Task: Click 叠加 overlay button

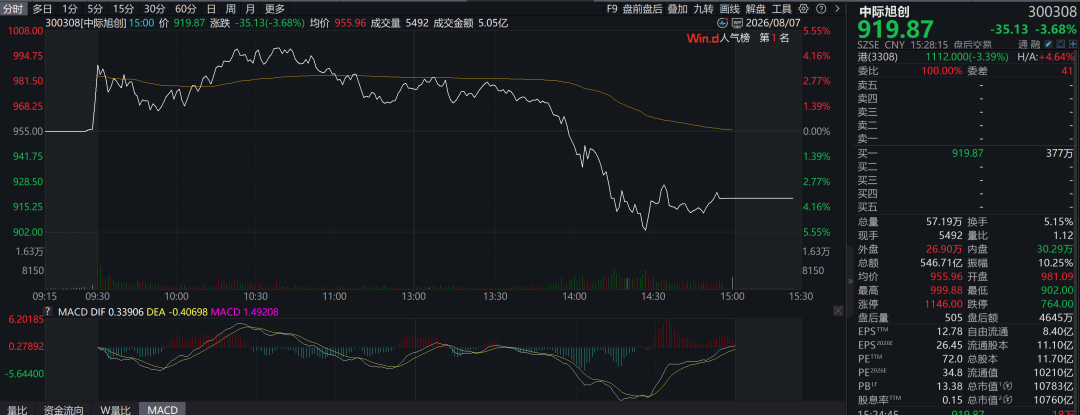Action: tap(677, 9)
